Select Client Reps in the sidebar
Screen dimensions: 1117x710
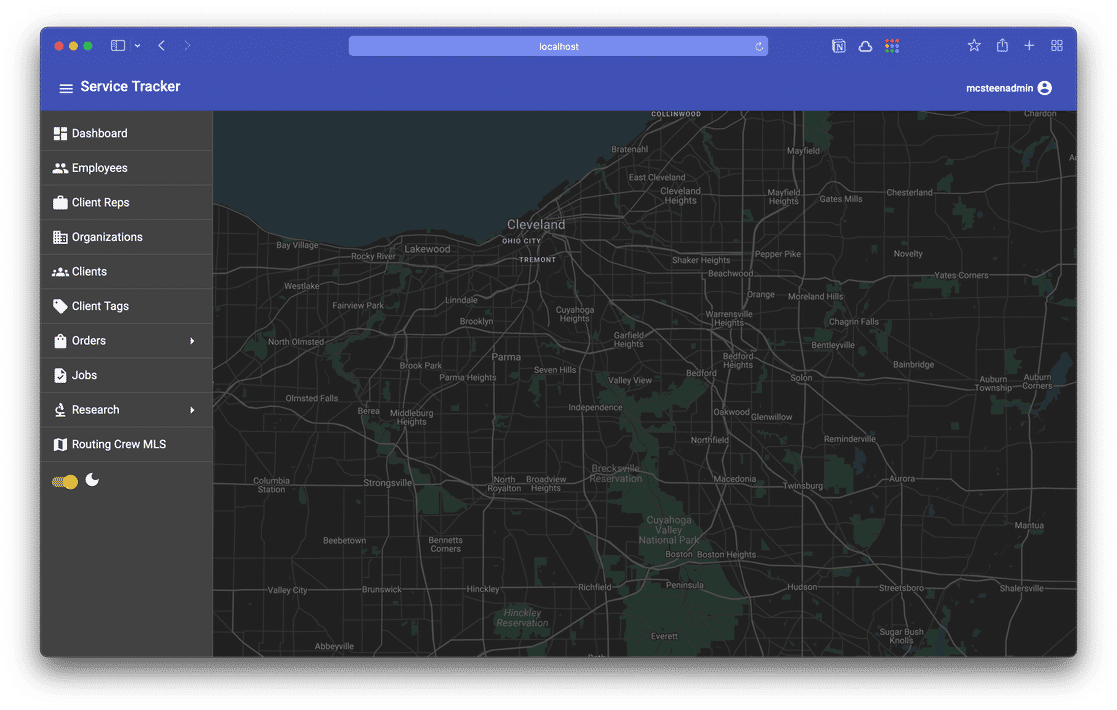[126, 202]
